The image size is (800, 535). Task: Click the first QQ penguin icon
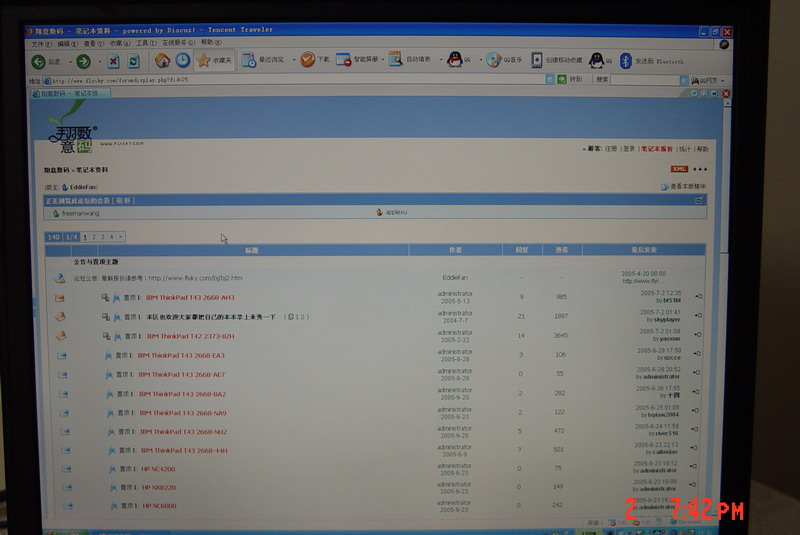[454, 60]
